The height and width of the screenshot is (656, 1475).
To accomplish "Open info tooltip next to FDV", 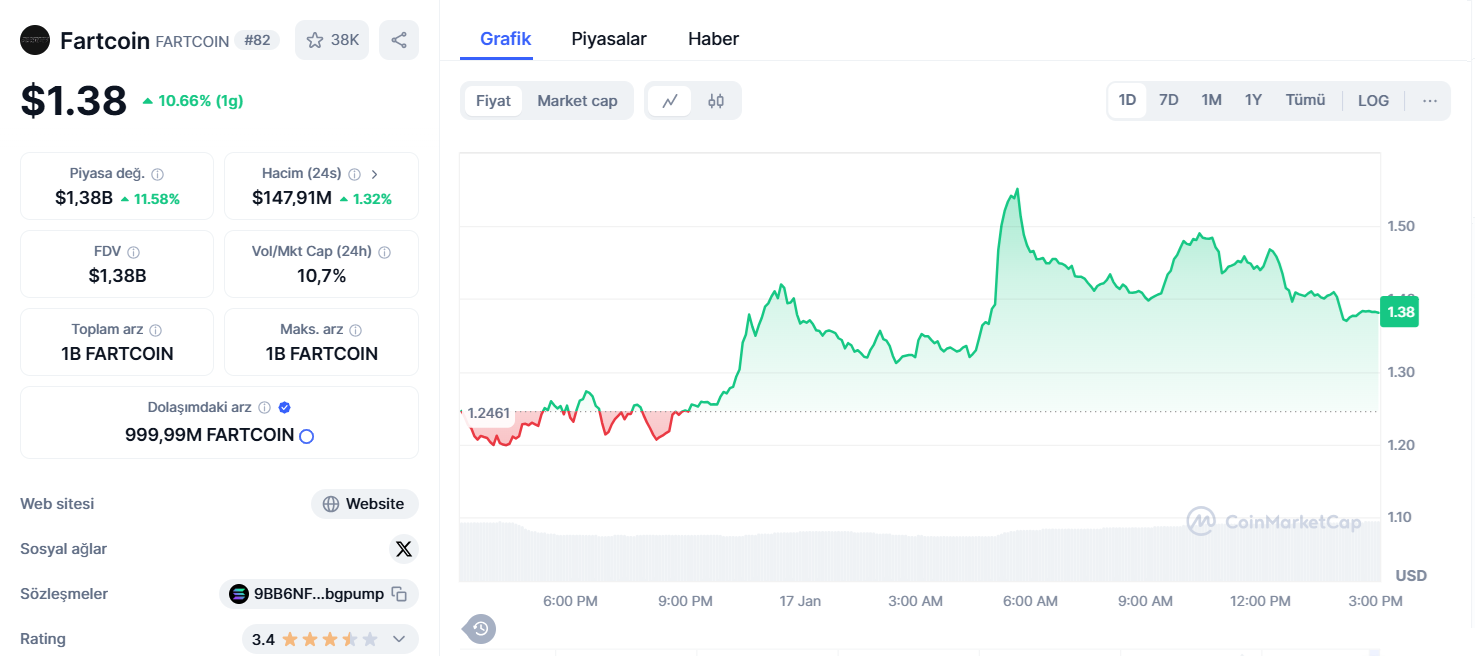I will (x=133, y=252).
